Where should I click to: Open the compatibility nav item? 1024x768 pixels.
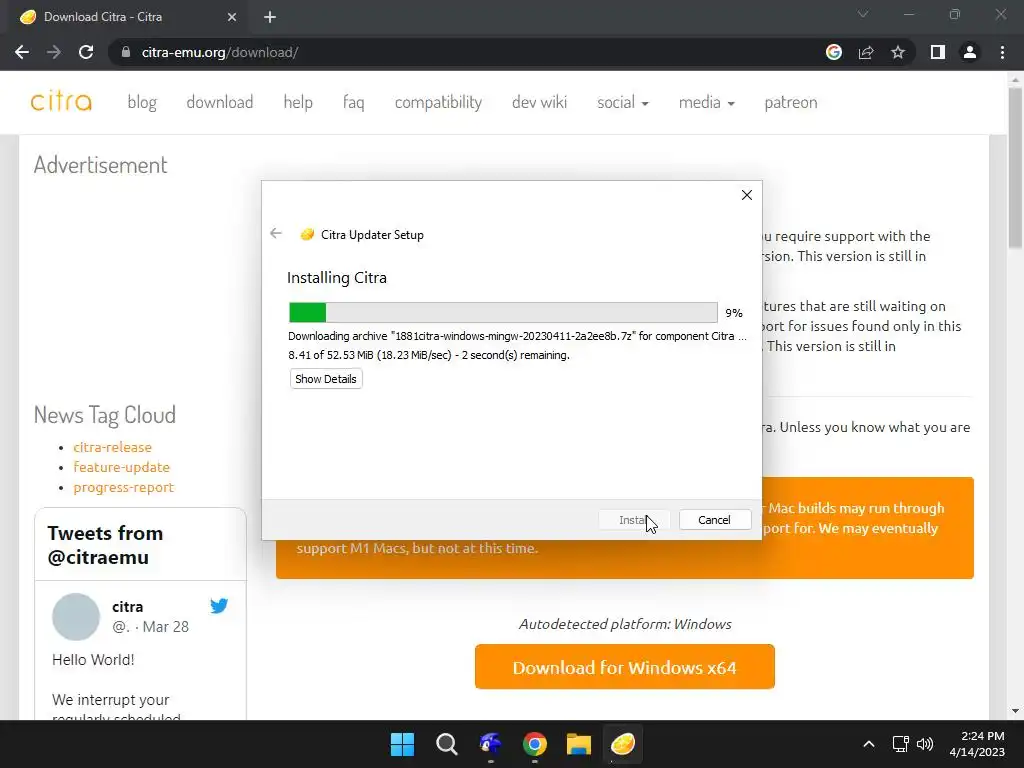pos(438,102)
